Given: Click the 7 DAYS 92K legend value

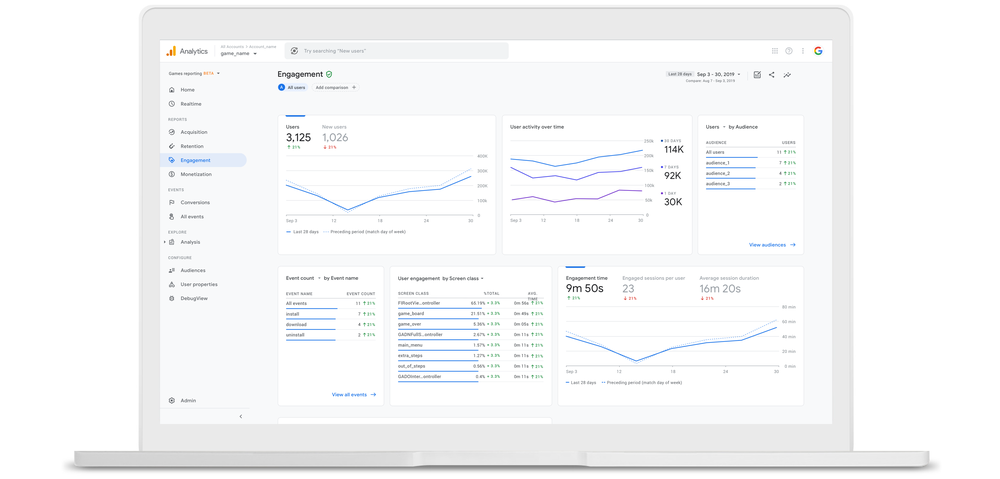Looking at the screenshot, I should click(673, 173).
